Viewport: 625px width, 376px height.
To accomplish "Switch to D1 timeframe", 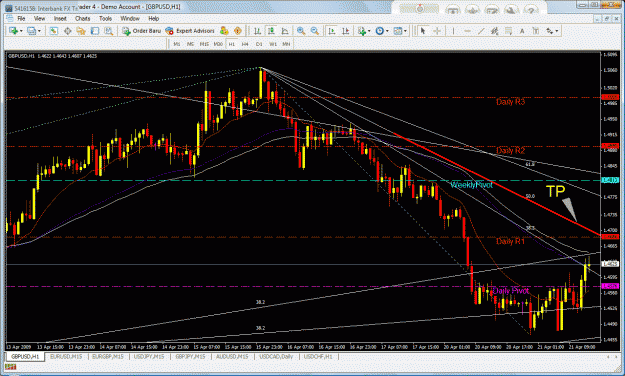I will (x=259, y=44).
